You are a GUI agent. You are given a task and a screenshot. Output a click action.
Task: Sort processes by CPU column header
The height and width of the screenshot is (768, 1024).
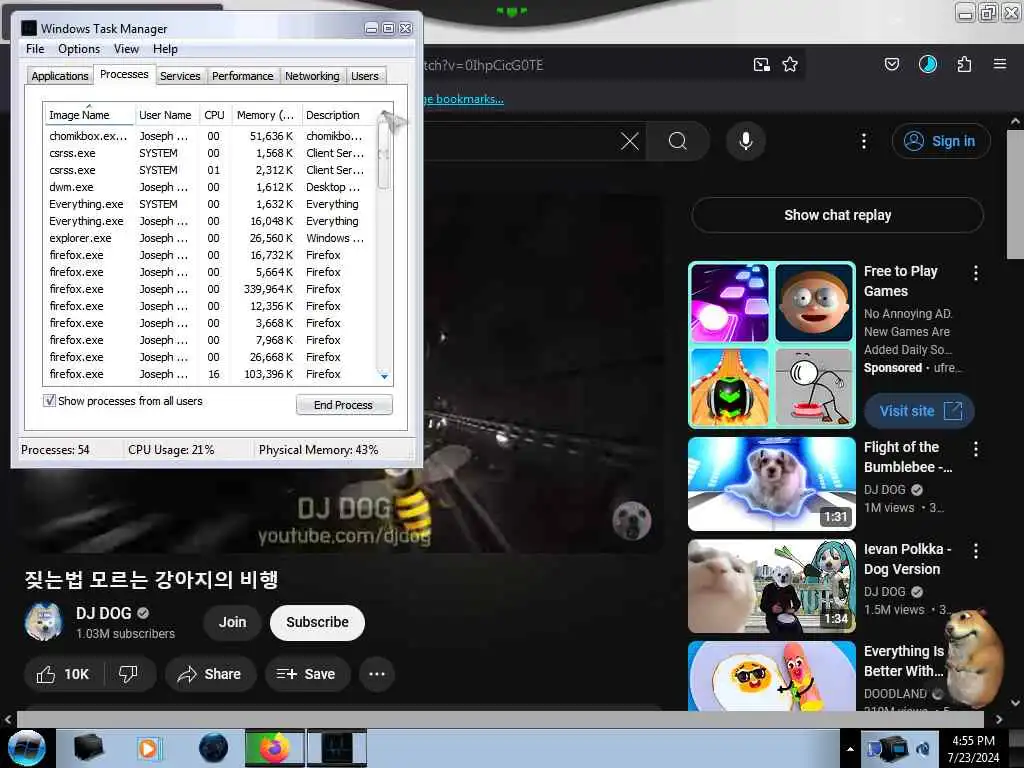coord(214,115)
